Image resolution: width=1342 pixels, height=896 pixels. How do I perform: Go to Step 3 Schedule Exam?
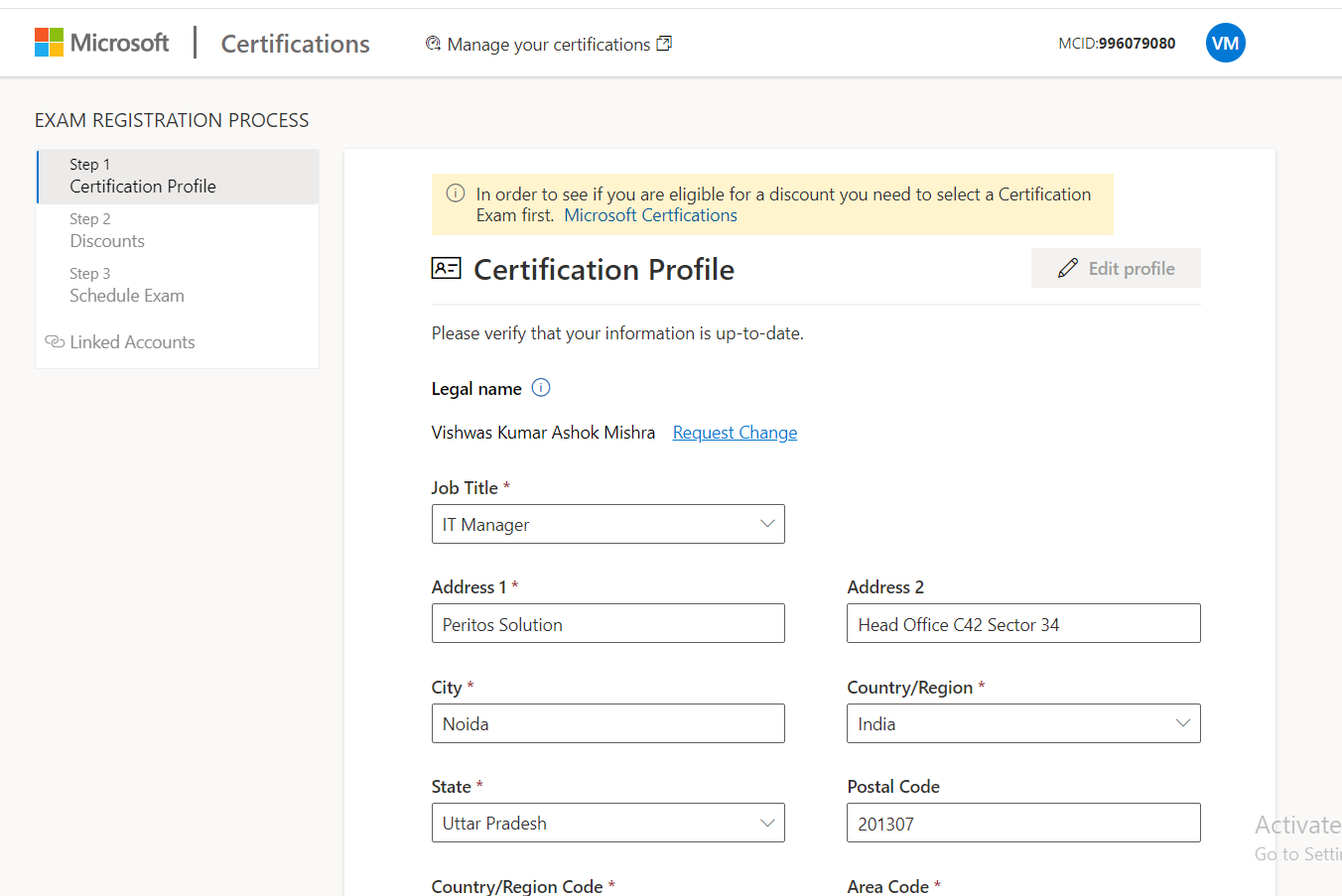pyautogui.click(x=178, y=286)
